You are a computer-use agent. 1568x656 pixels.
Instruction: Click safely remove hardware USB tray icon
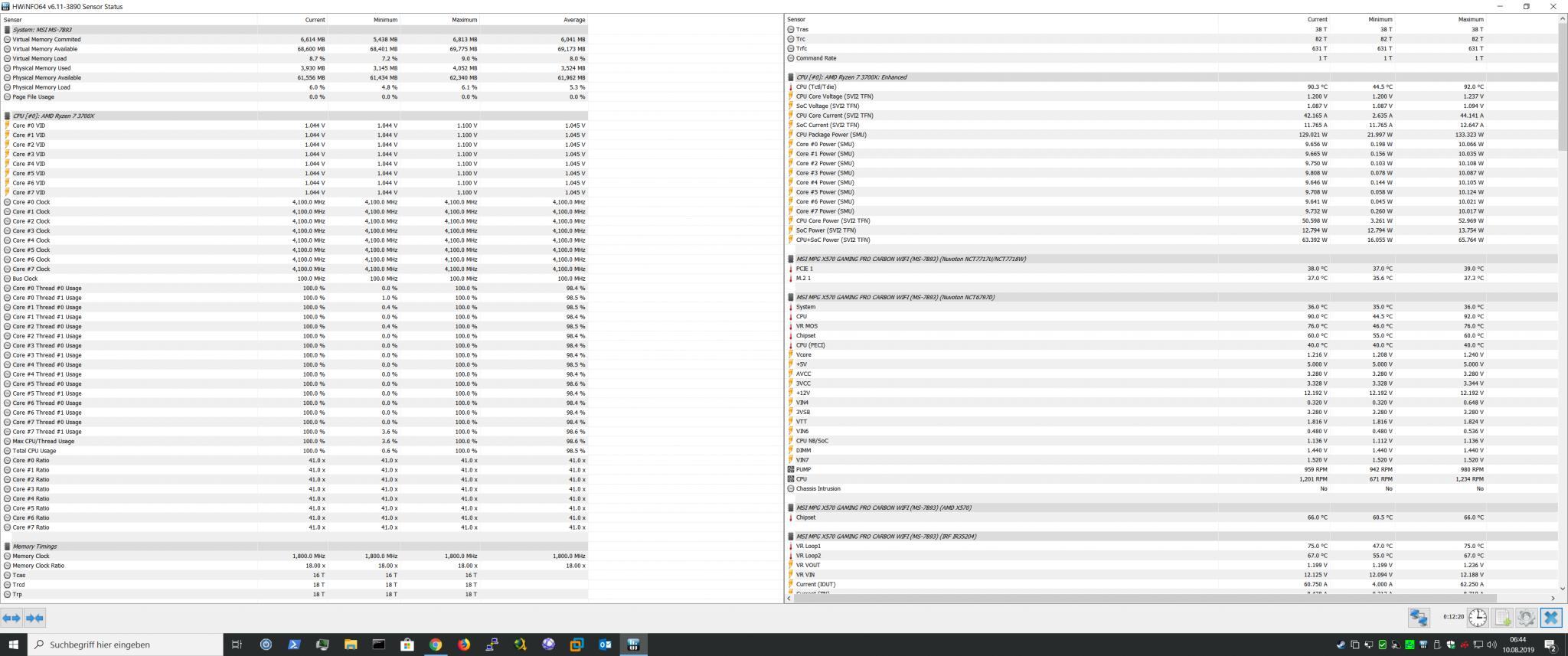click(x=1437, y=645)
